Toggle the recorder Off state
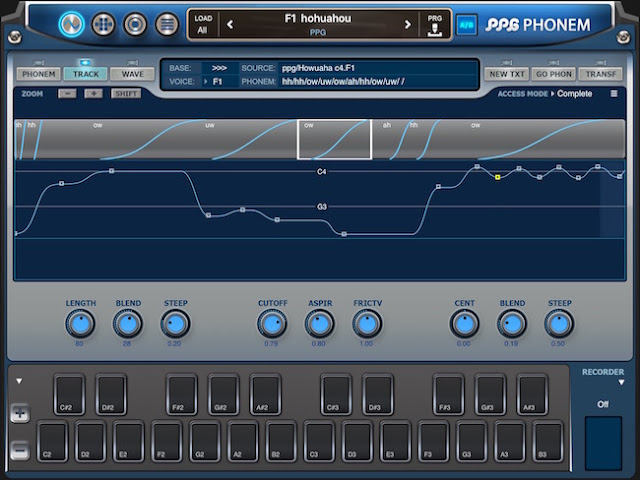Screen dimensions: 640x480 [x=603, y=404]
